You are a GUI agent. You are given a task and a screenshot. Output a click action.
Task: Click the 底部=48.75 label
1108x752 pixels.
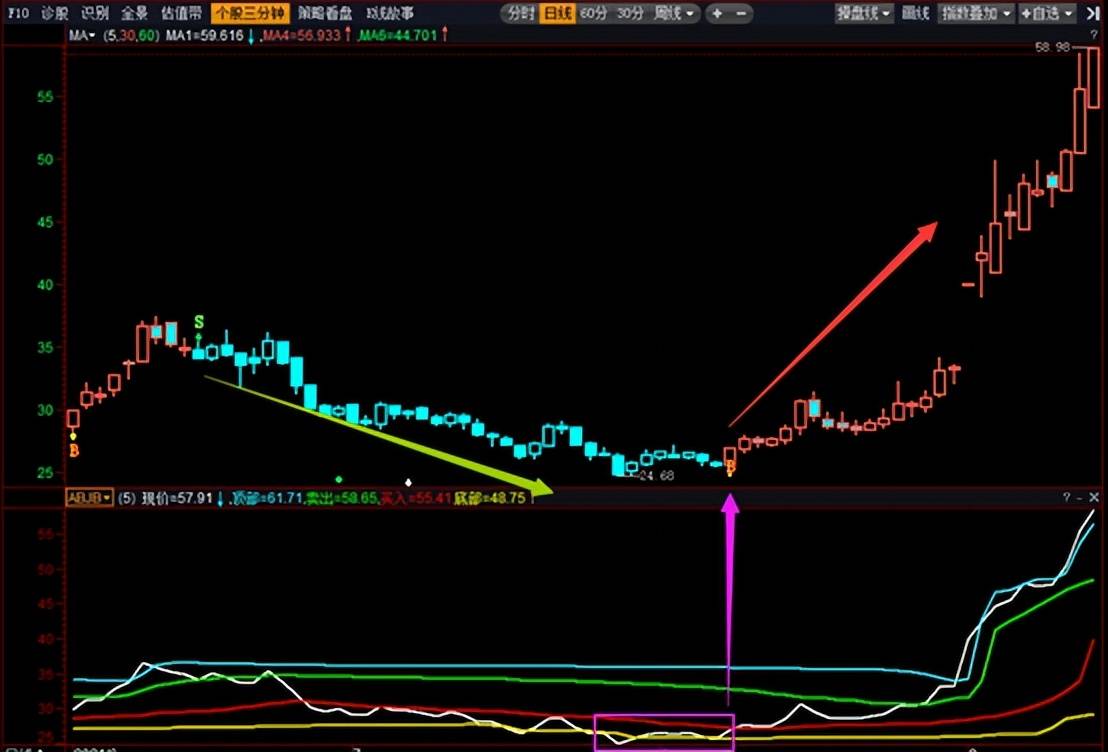[x=490, y=498]
